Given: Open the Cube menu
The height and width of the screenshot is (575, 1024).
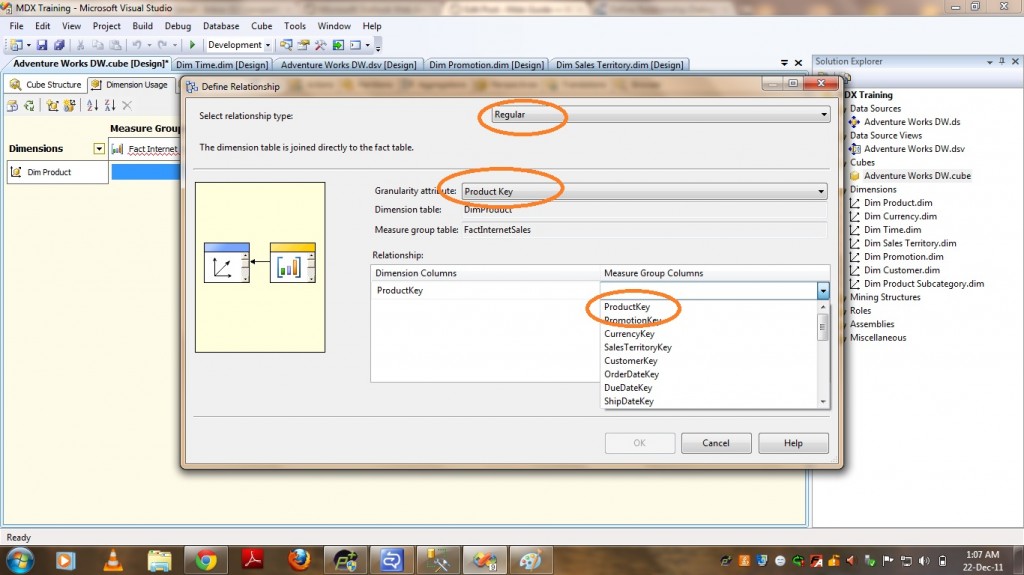Looking at the screenshot, I should pyautogui.click(x=261, y=26).
